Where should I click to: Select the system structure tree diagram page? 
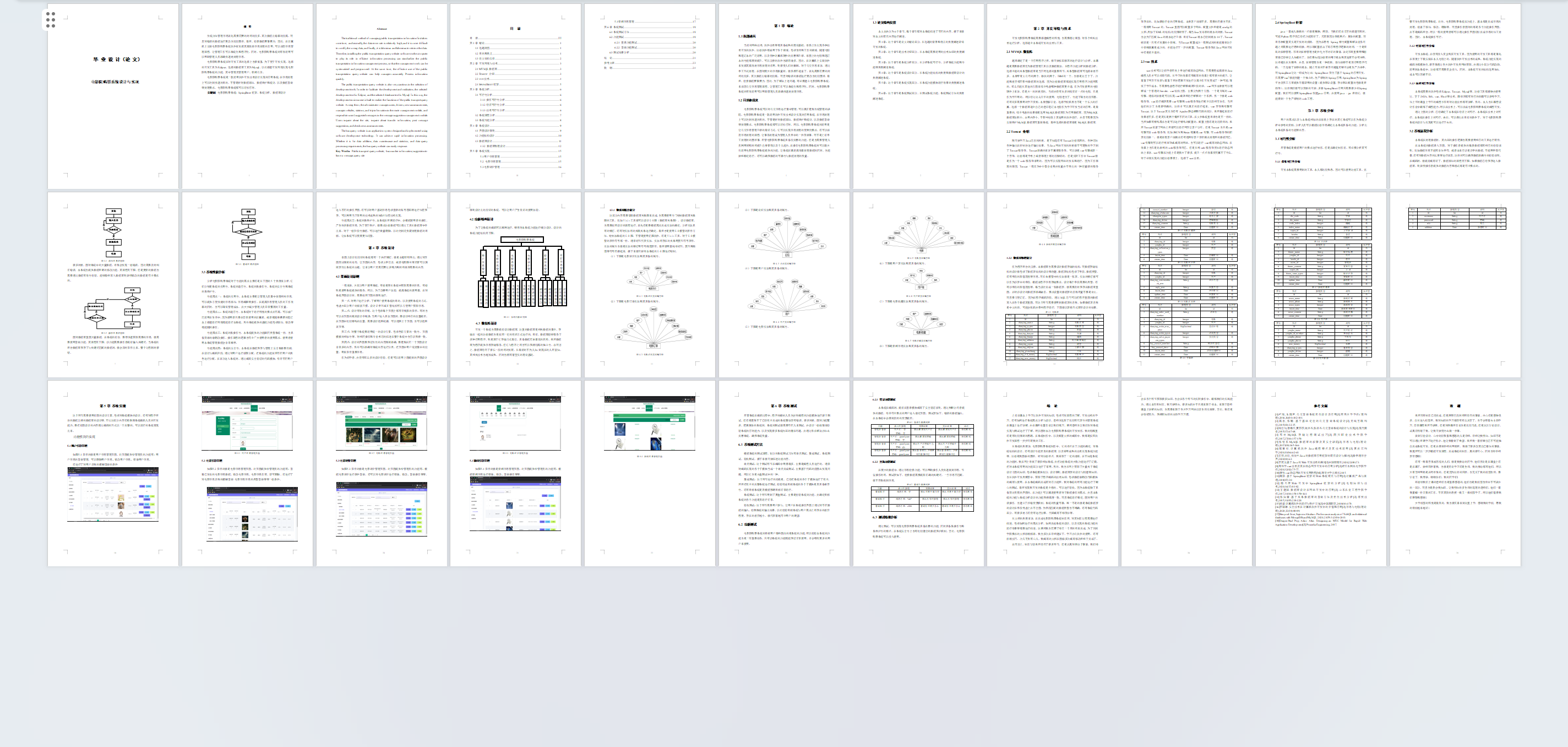click(x=515, y=285)
